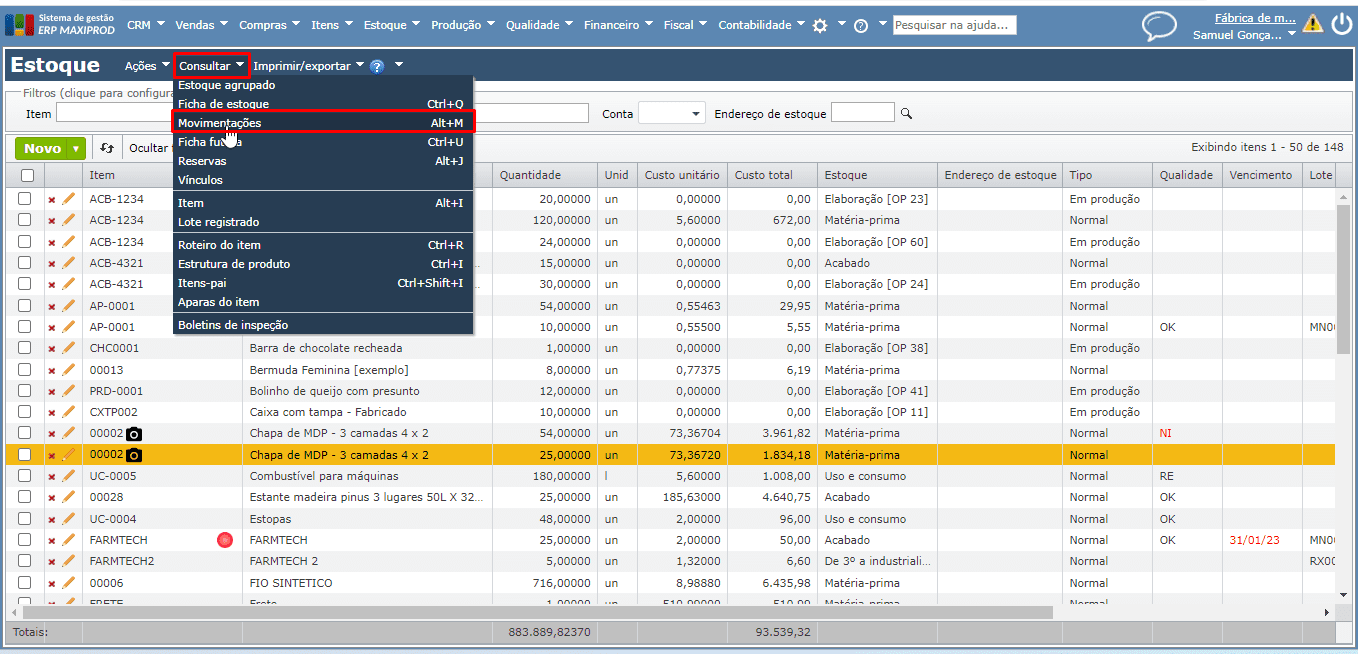Open the chat speech bubble icon
1358x654 pixels.
(x=1159, y=25)
